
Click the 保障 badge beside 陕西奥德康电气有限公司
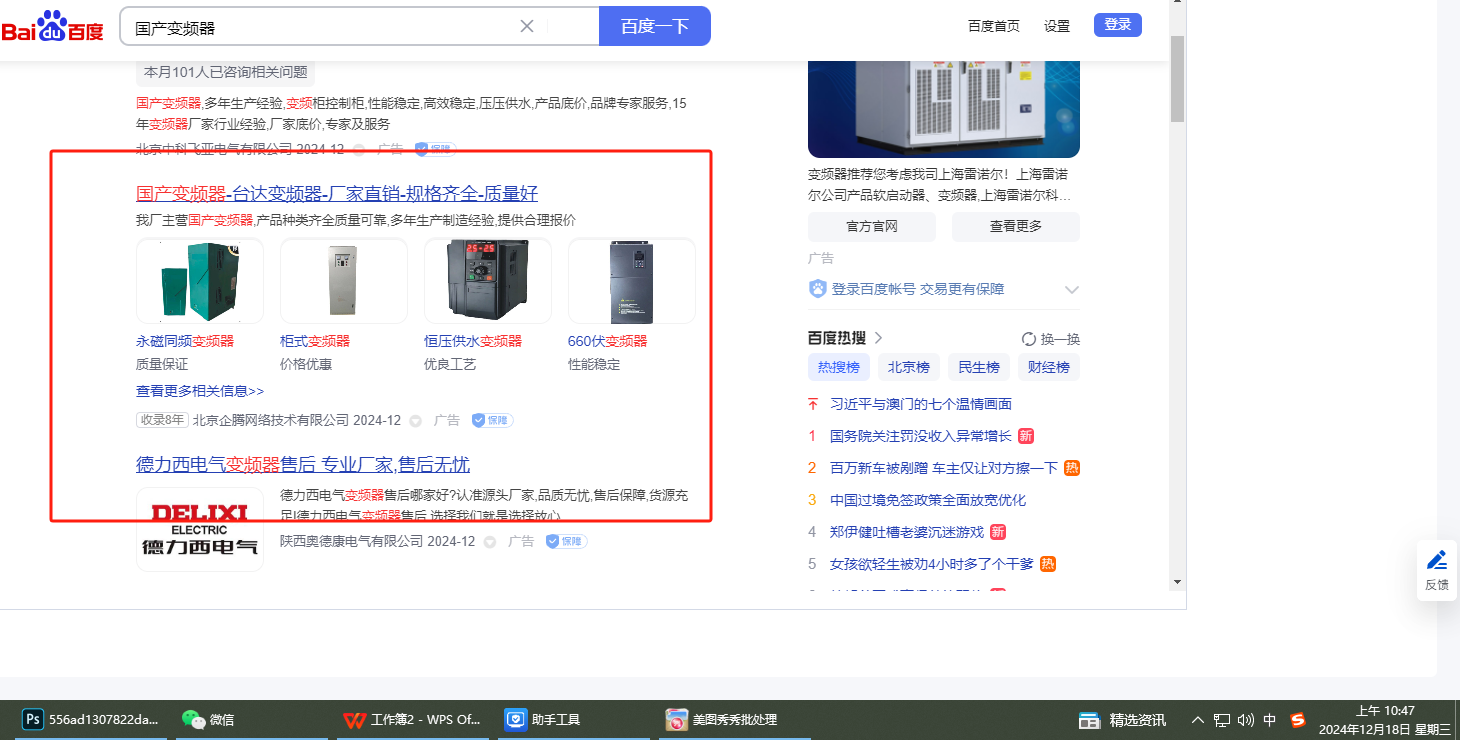566,541
